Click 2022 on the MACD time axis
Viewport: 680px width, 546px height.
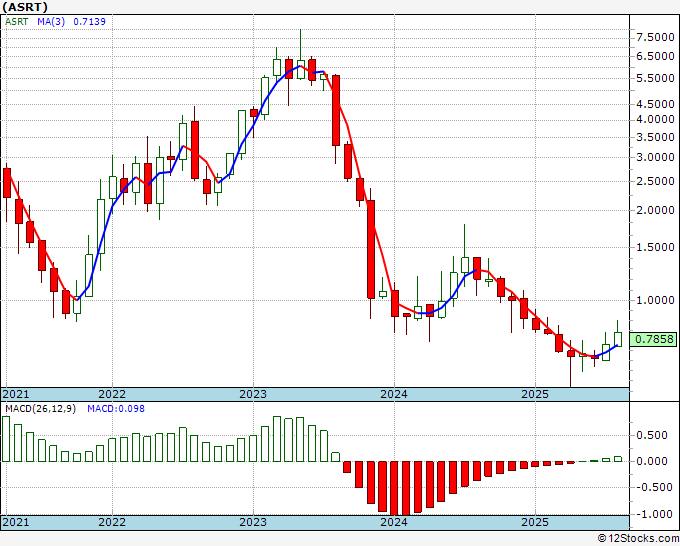pos(112,522)
